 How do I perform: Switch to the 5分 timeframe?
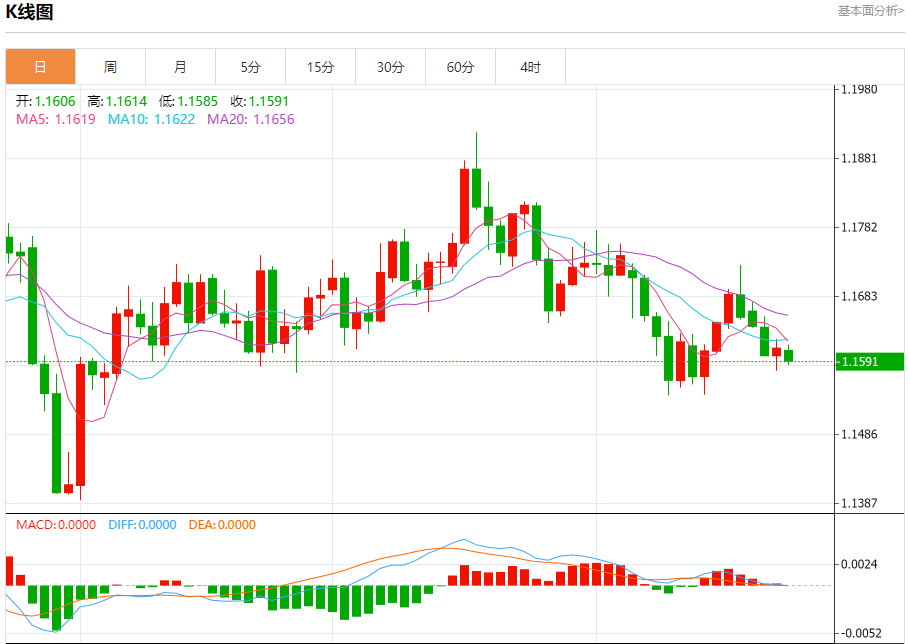click(250, 67)
